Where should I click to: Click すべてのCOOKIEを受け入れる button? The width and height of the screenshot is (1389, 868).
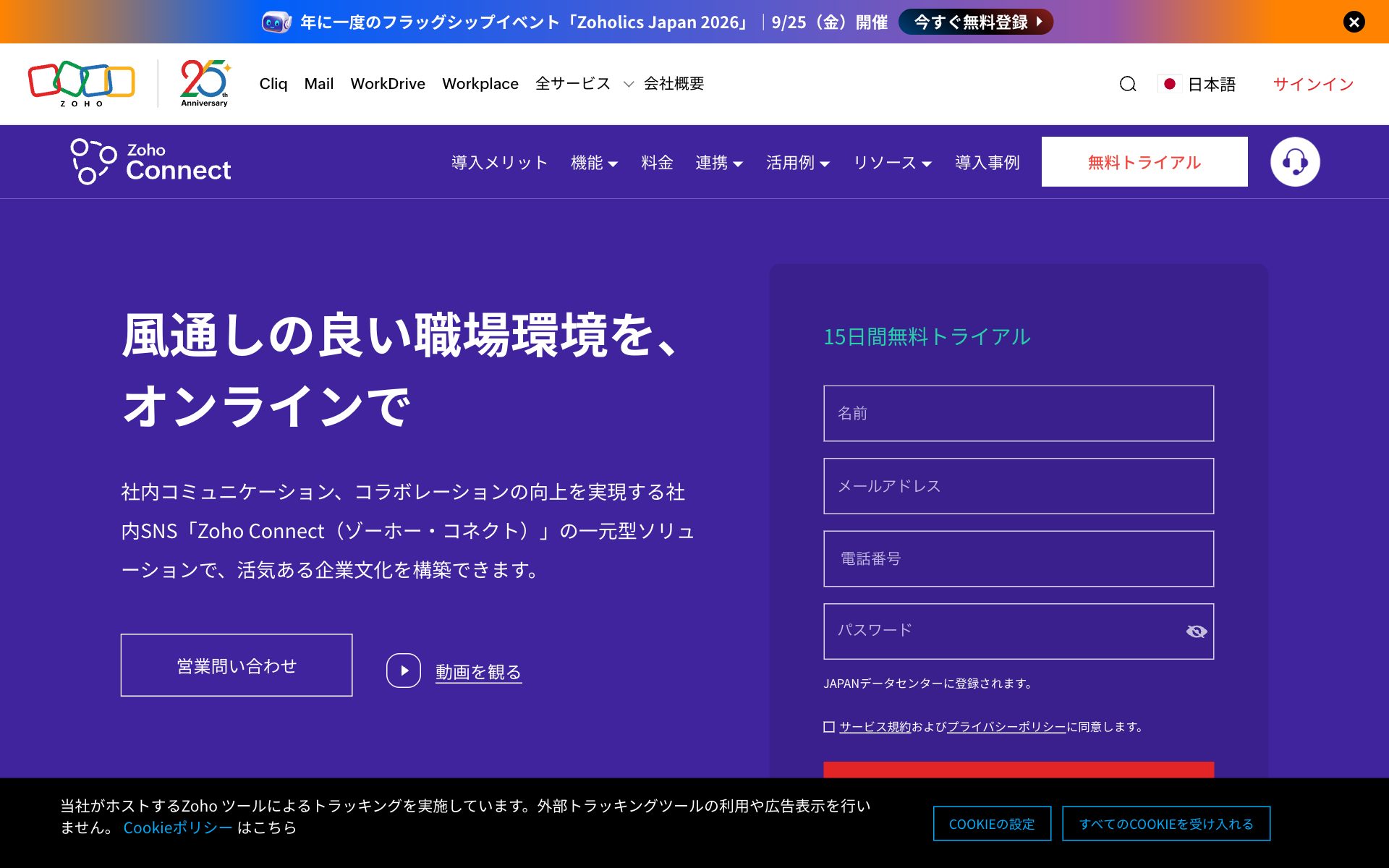(1166, 824)
